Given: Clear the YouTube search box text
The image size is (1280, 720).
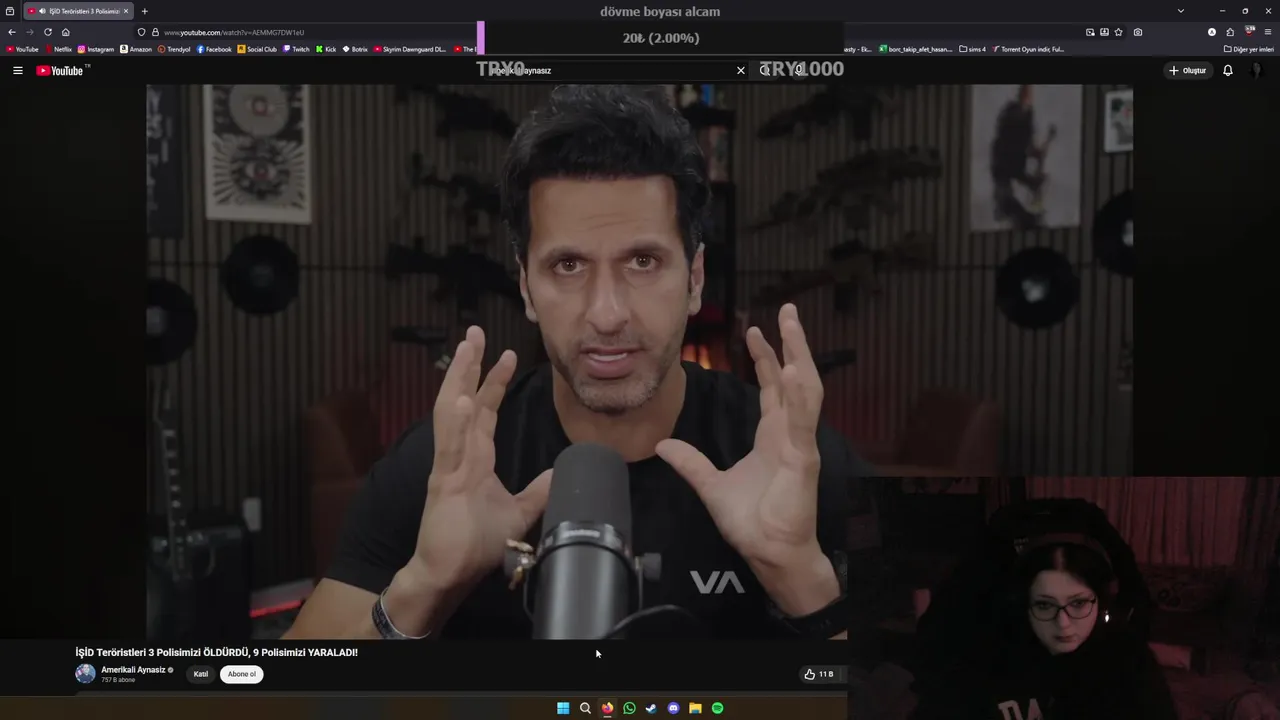Looking at the screenshot, I should [x=741, y=70].
